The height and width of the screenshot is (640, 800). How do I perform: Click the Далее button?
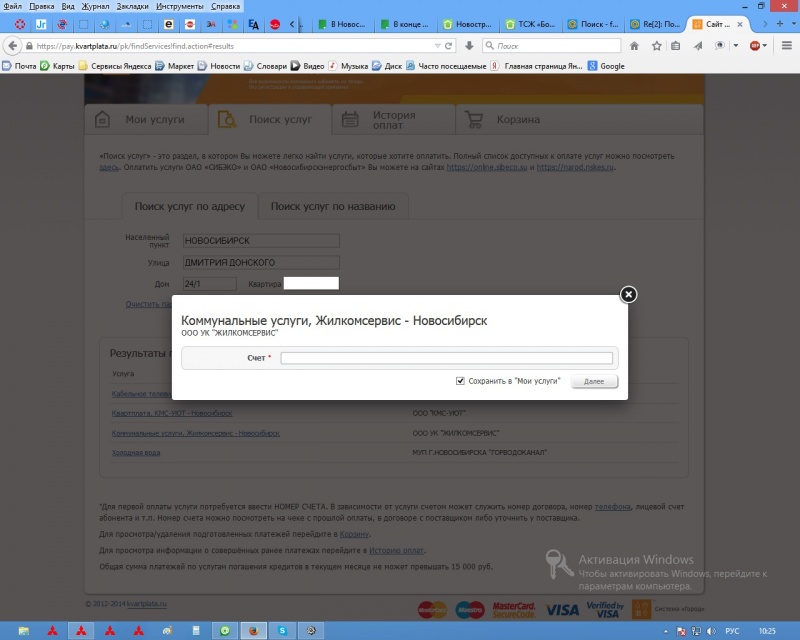594,381
